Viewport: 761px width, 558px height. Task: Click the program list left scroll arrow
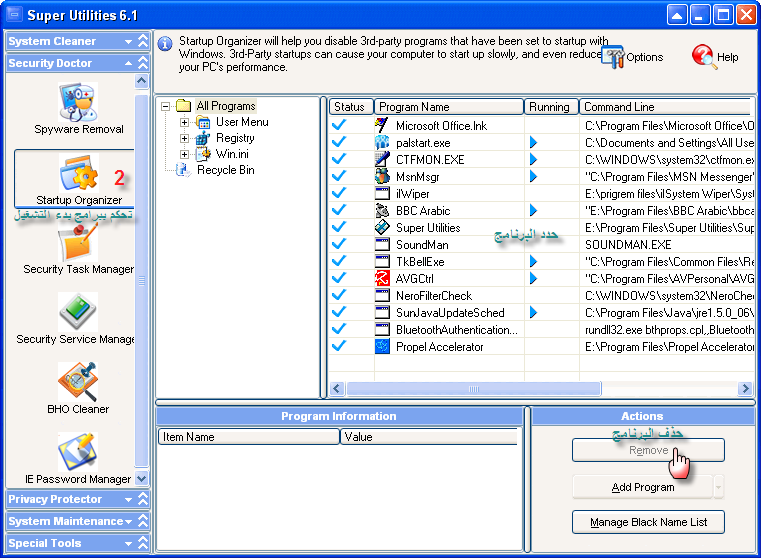[337, 389]
